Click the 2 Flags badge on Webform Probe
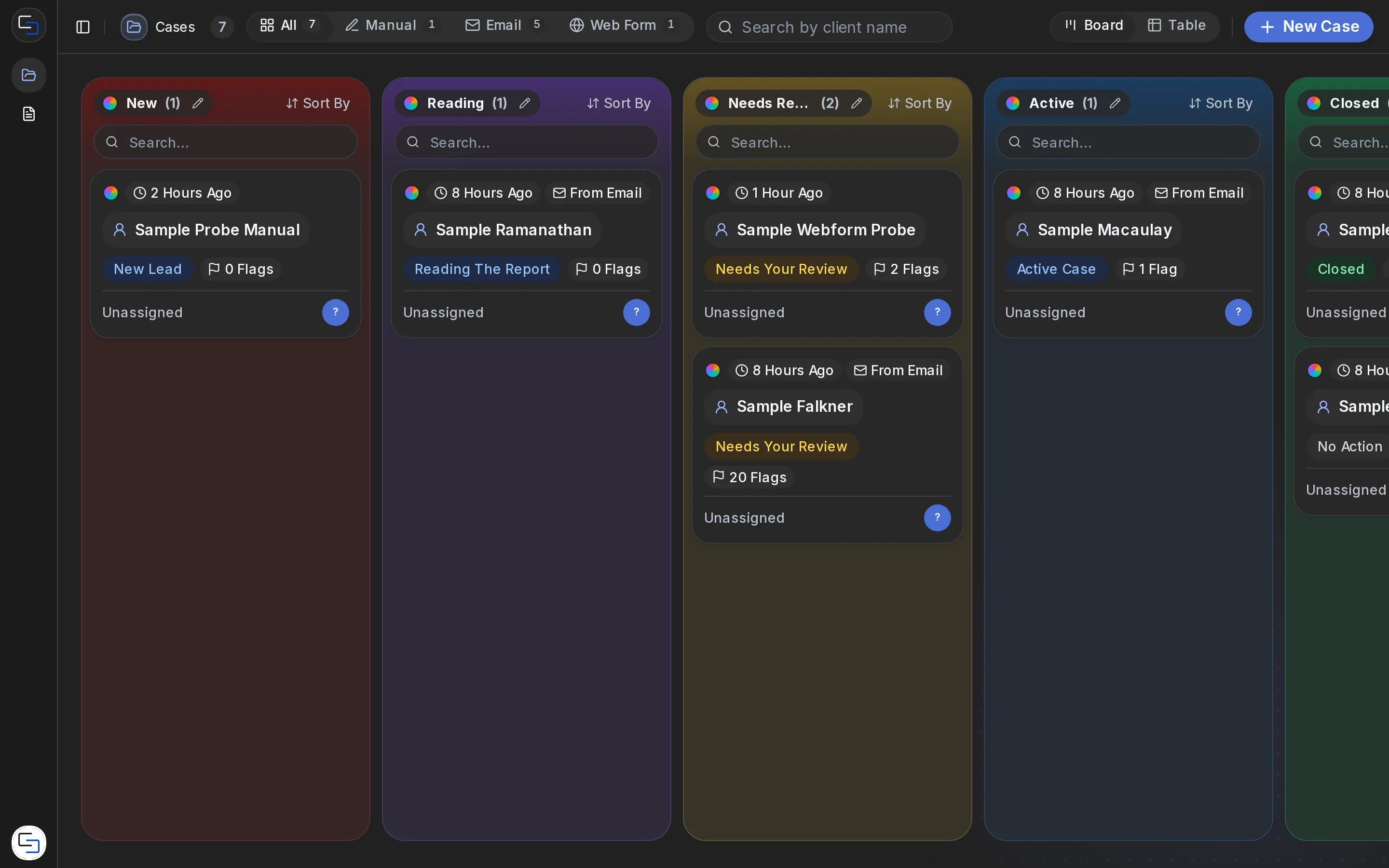The image size is (1389, 868). pyautogui.click(x=906, y=269)
